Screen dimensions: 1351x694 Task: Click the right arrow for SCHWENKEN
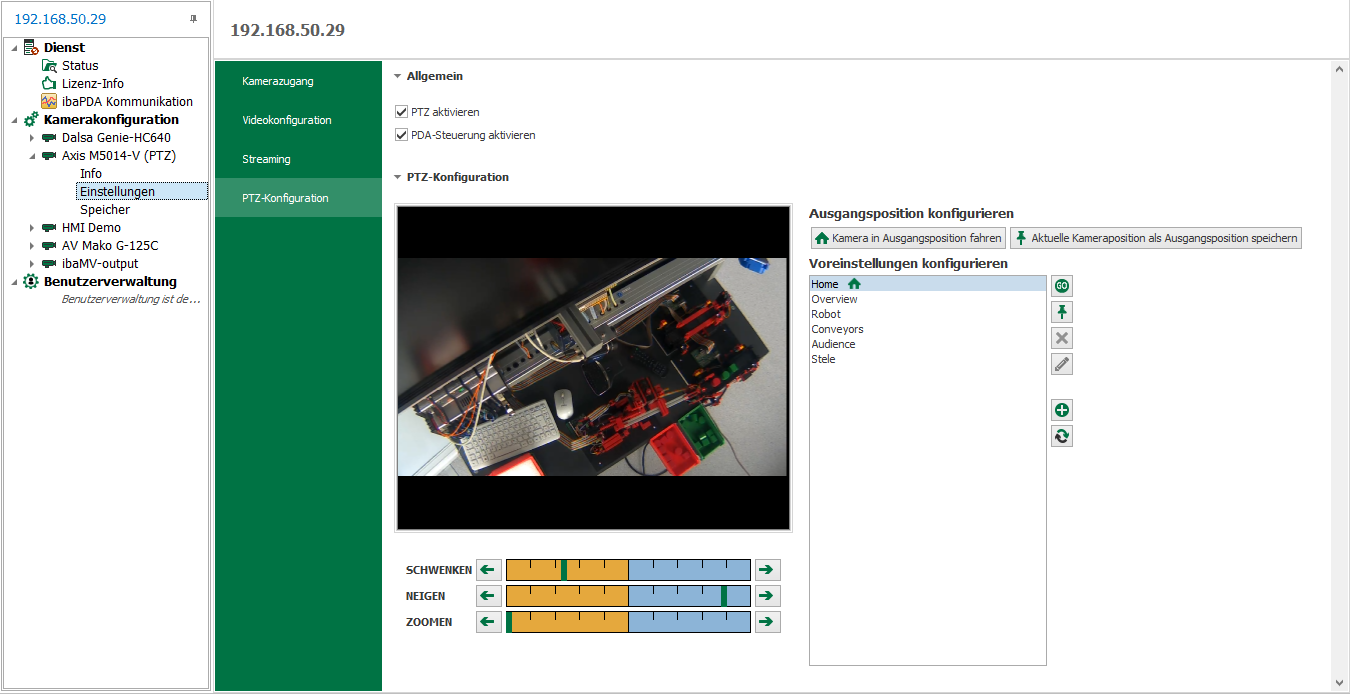click(767, 570)
